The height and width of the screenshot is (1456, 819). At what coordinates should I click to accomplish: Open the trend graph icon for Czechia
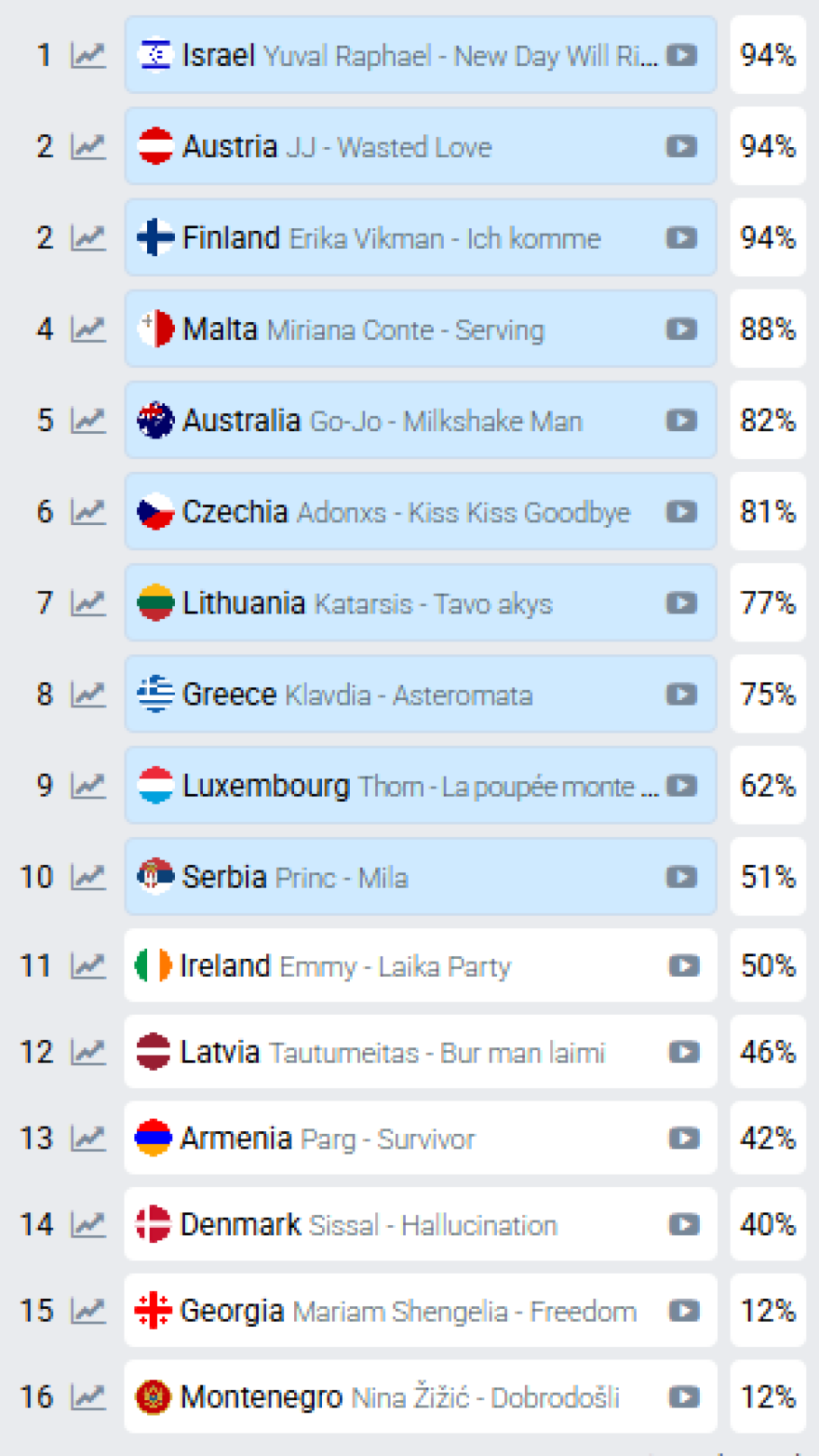pyautogui.click(x=88, y=512)
